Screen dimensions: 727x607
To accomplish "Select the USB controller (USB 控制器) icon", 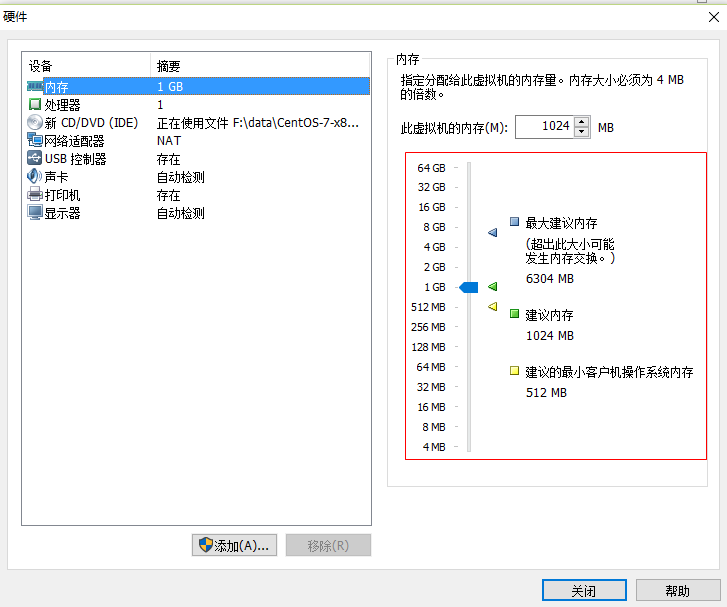I will point(35,159).
